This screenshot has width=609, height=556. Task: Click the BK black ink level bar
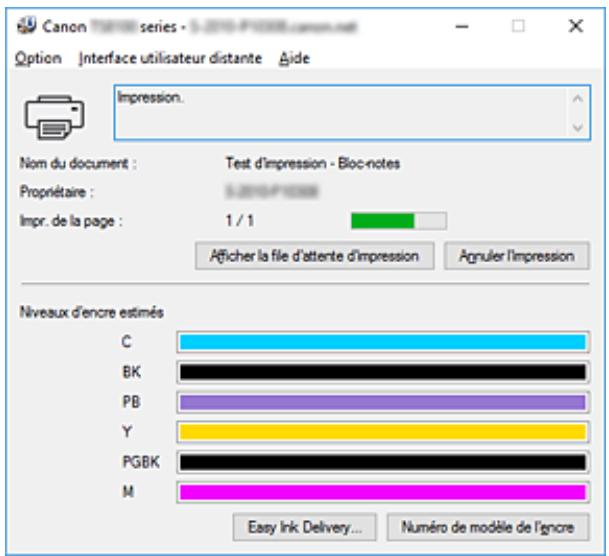383,372
